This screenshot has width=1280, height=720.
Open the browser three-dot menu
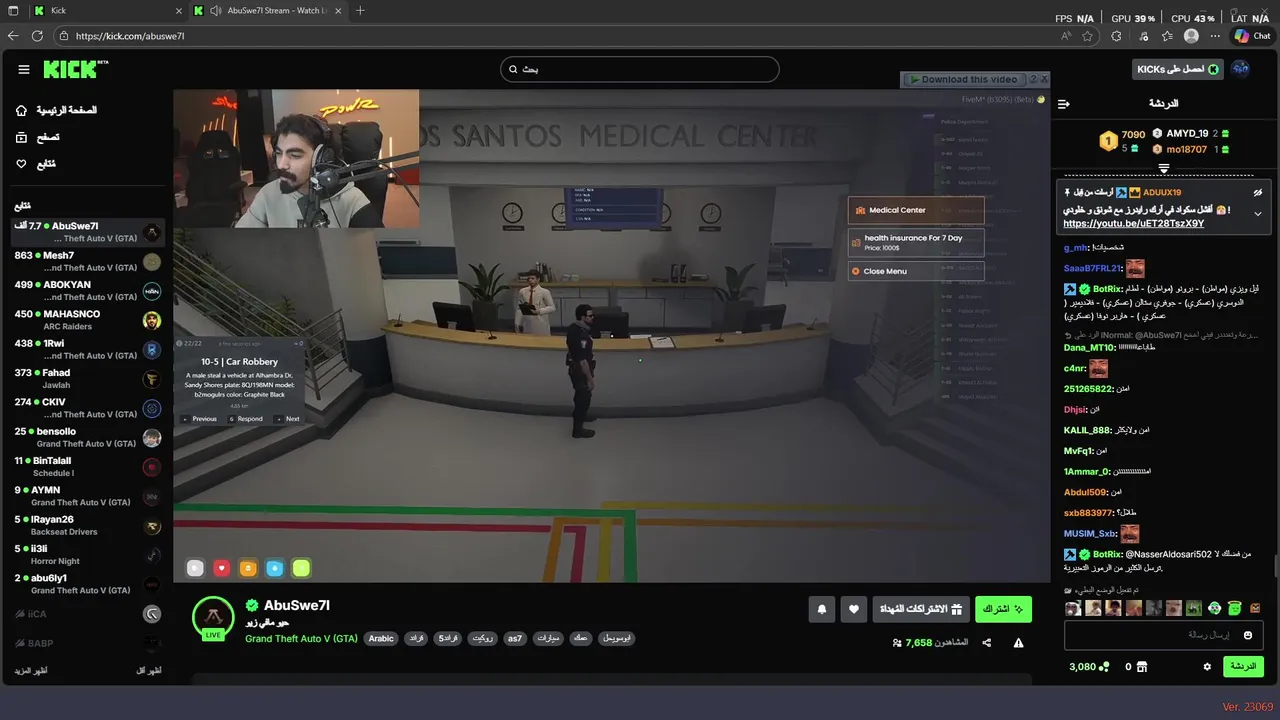coord(1215,35)
